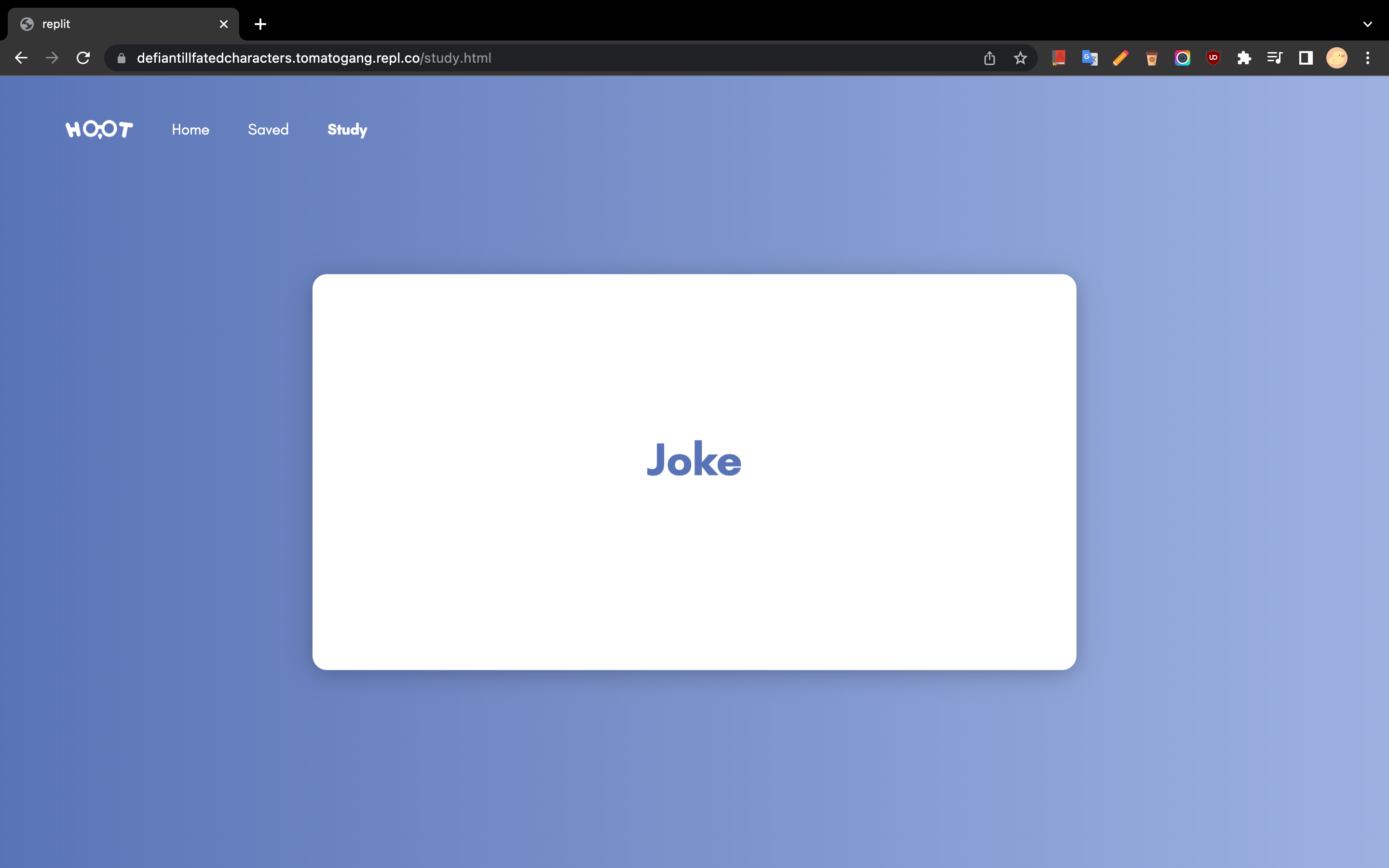
Task: Open the Extensions puzzle-piece menu
Action: (x=1244, y=58)
